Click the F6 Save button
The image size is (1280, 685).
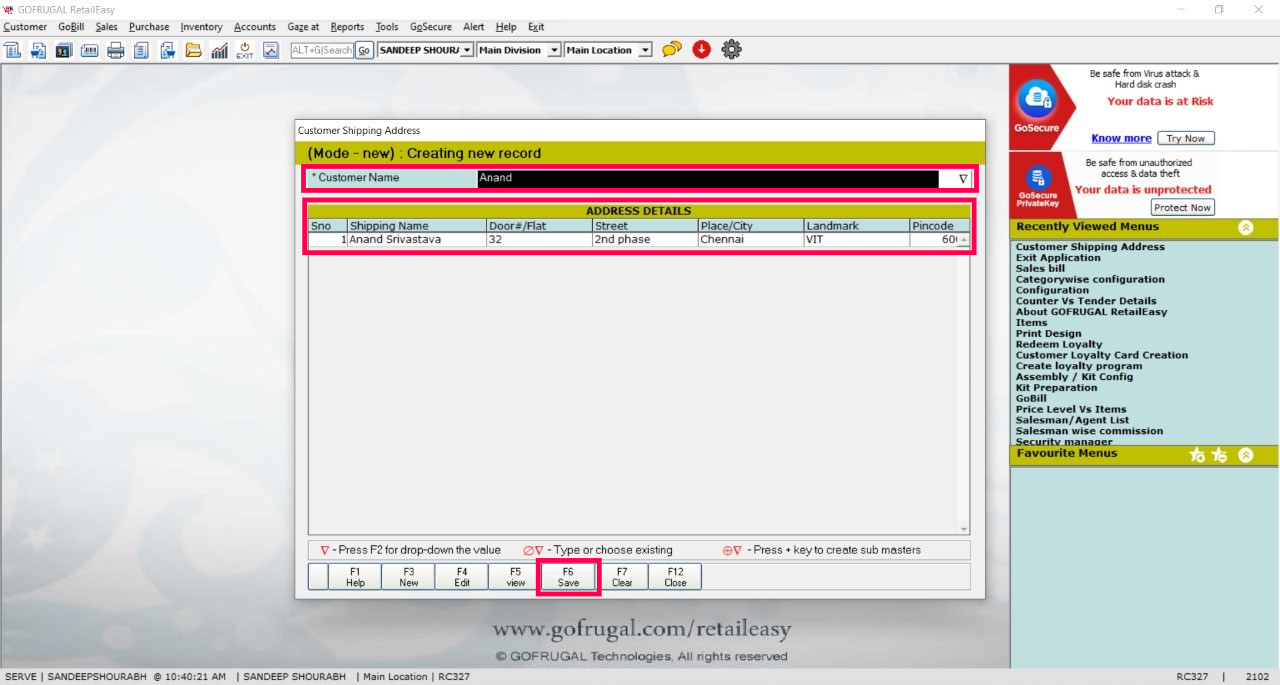click(568, 577)
